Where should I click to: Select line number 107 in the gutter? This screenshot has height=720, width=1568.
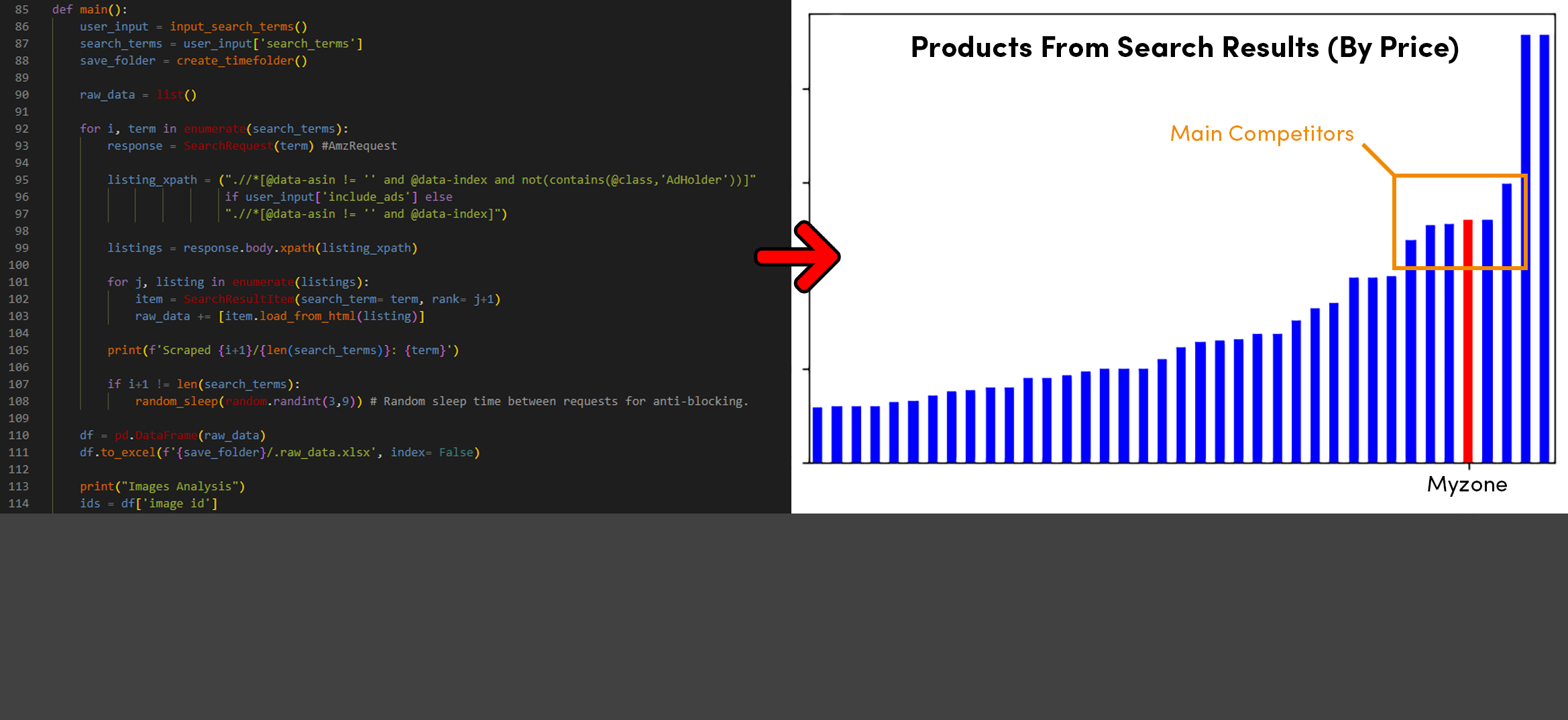tap(19, 384)
